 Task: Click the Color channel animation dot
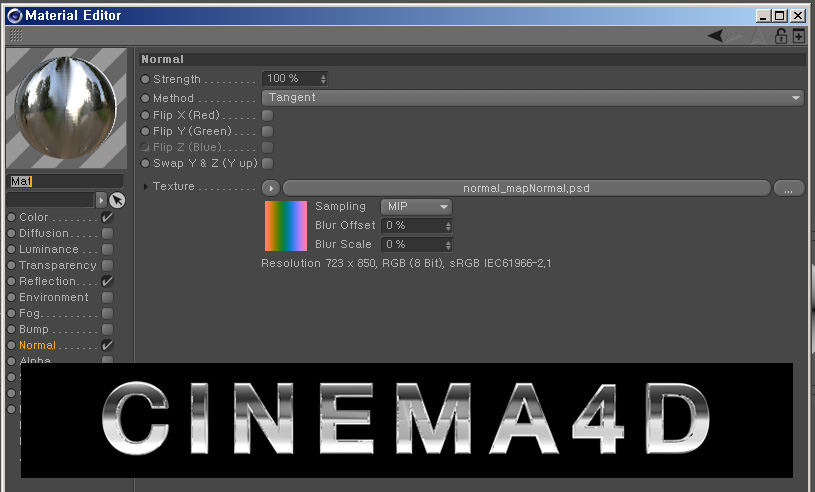[x=11, y=217]
